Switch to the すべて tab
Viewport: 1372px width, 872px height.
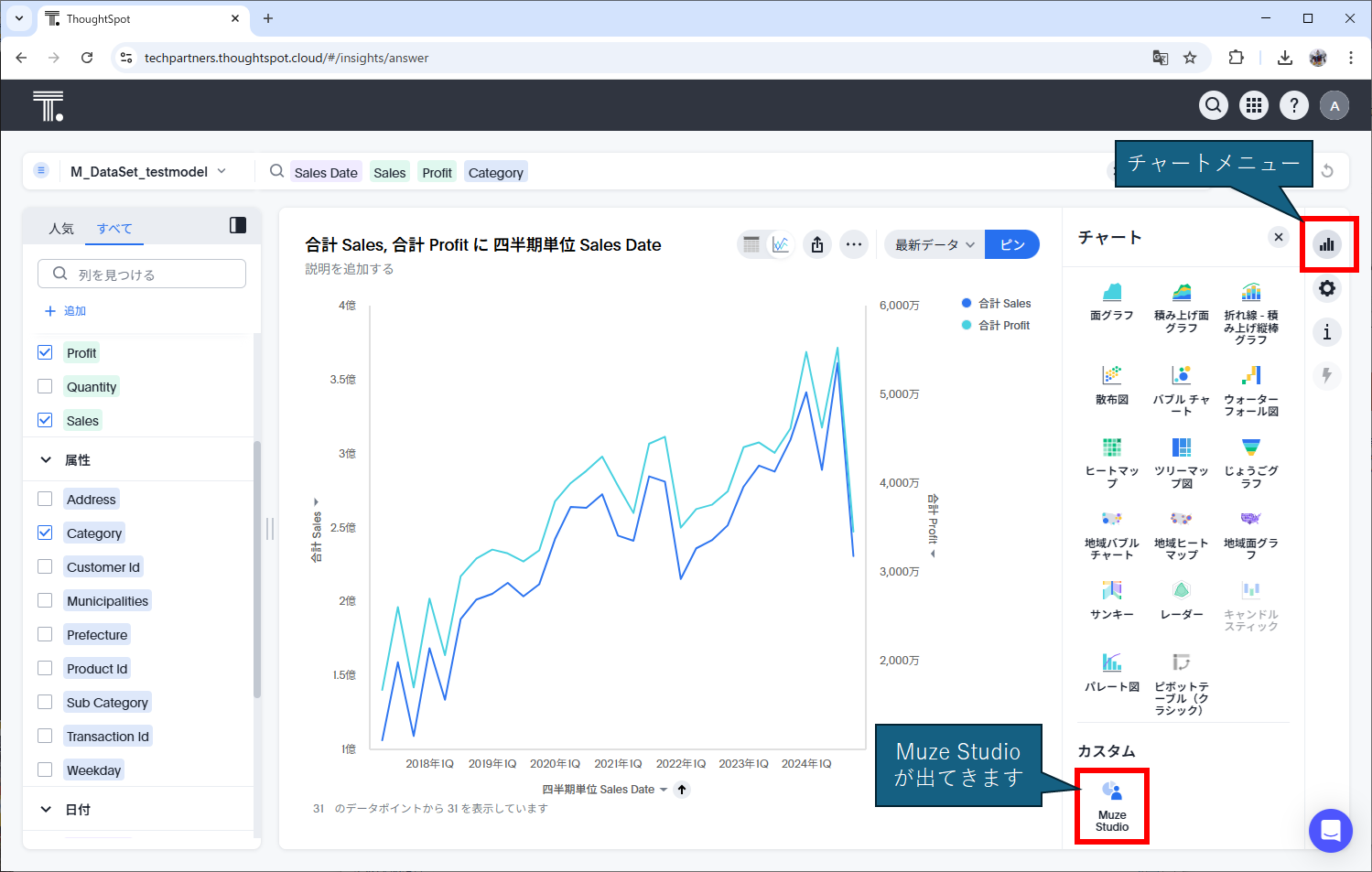pyautogui.click(x=114, y=229)
